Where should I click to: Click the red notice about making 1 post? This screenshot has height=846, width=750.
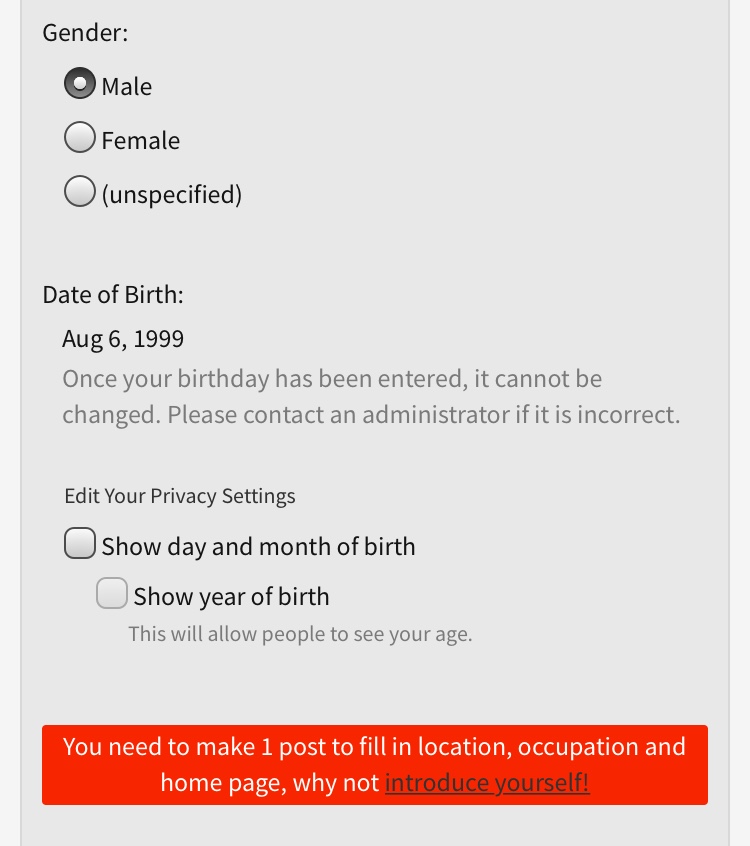pyautogui.click(x=375, y=765)
